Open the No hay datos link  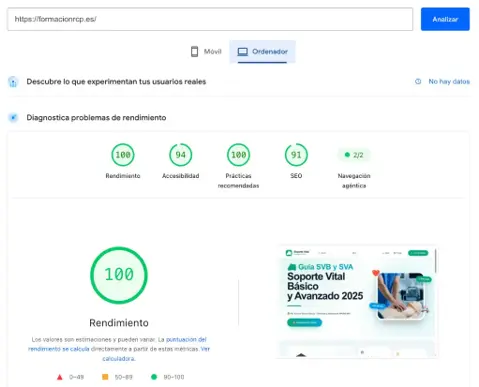click(x=449, y=81)
